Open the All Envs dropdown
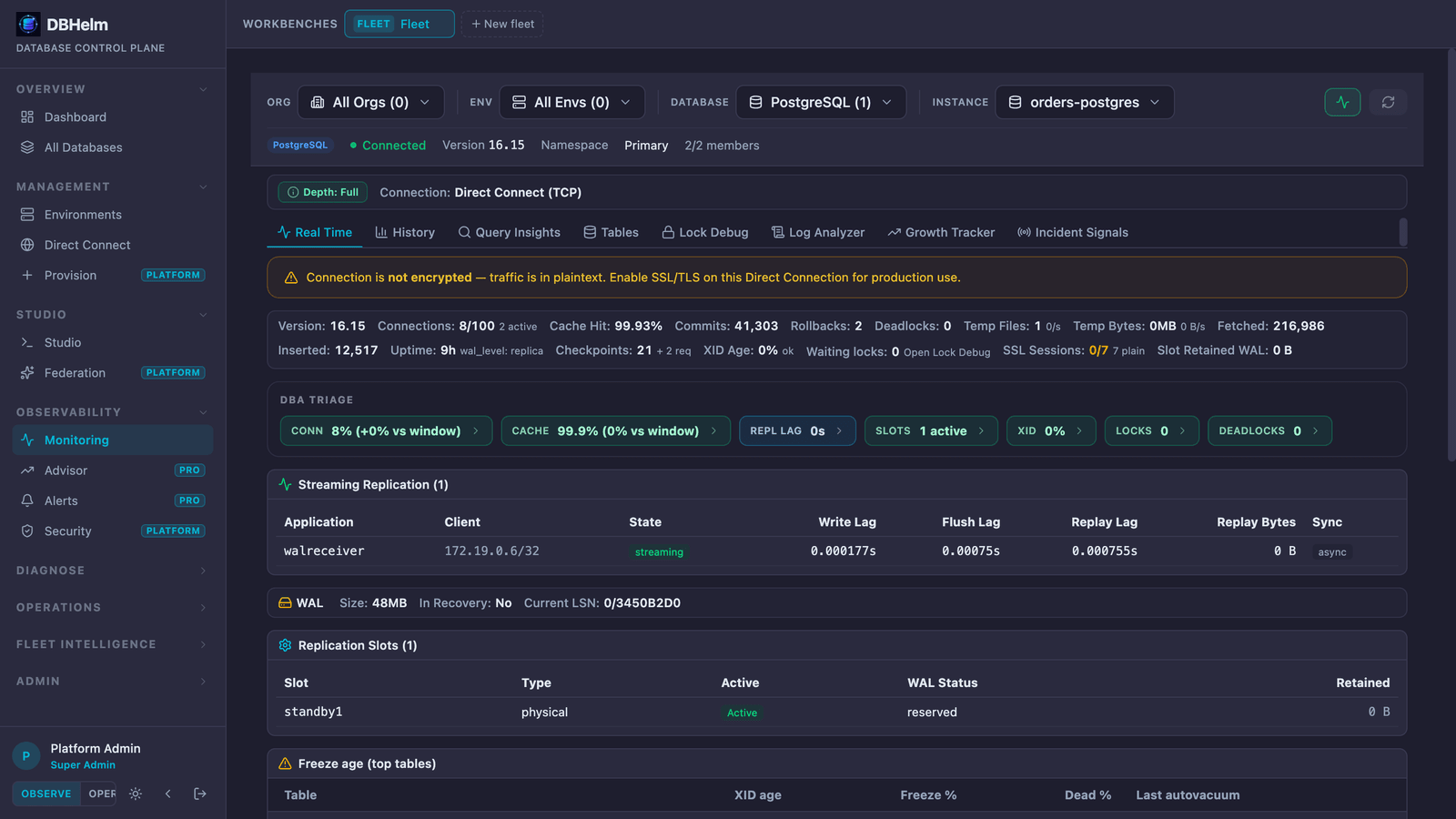The width and height of the screenshot is (1456, 819). (x=572, y=102)
